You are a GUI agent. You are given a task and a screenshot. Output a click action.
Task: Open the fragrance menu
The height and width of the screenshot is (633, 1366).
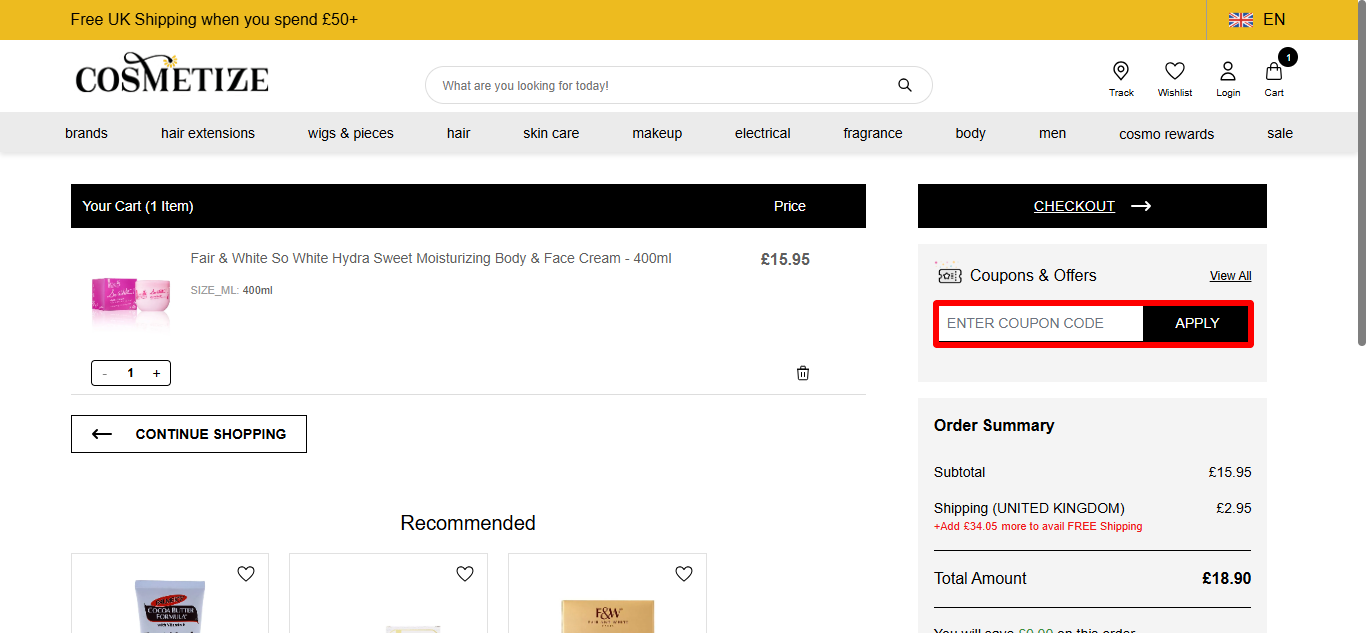point(873,133)
